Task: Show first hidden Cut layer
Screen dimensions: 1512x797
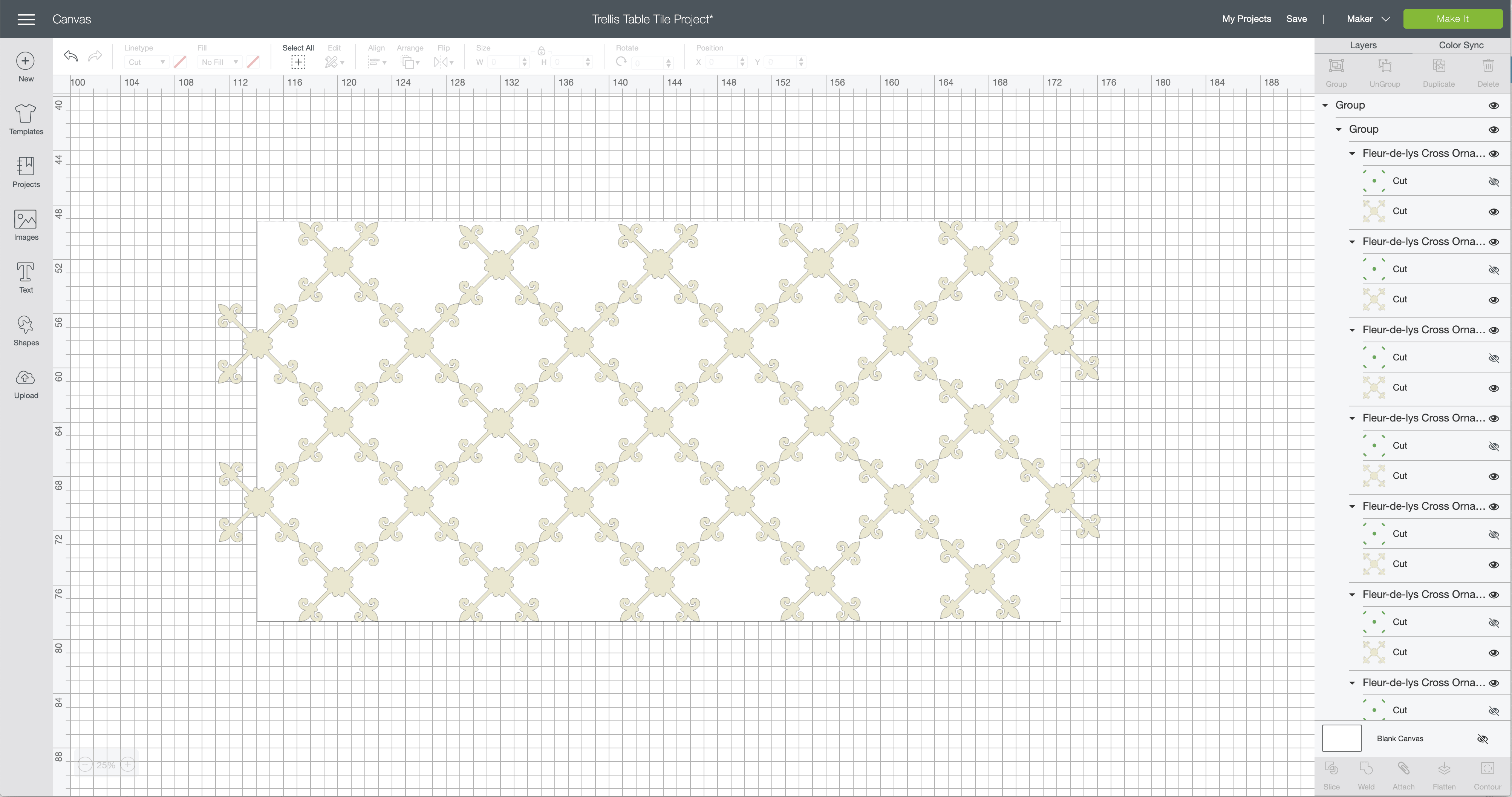Action: tap(1494, 181)
